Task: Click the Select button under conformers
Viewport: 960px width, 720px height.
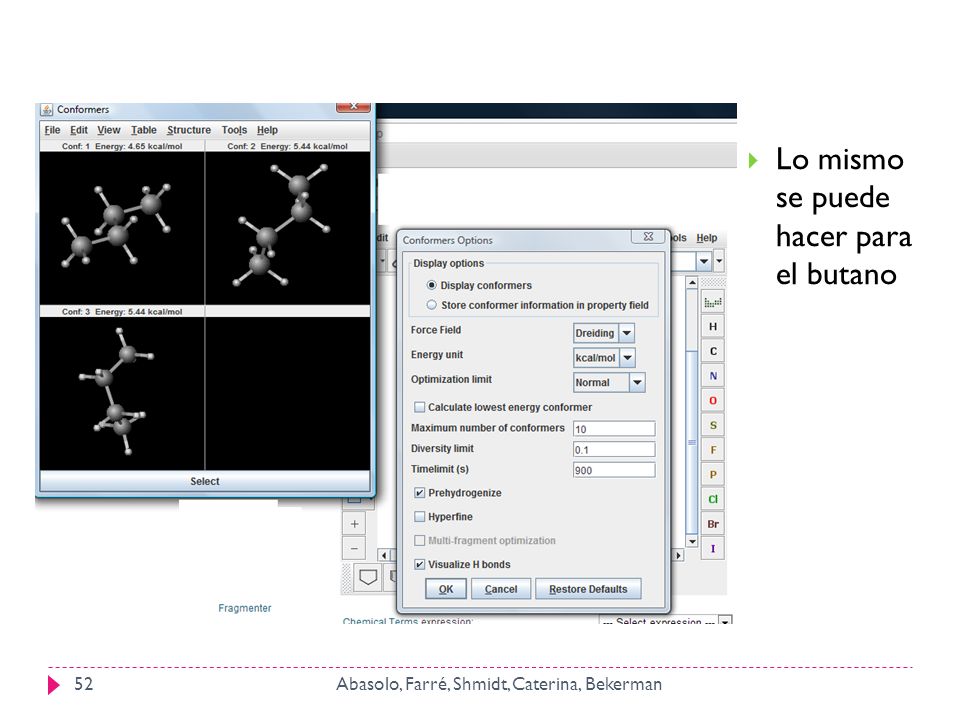Action: click(204, 481)
